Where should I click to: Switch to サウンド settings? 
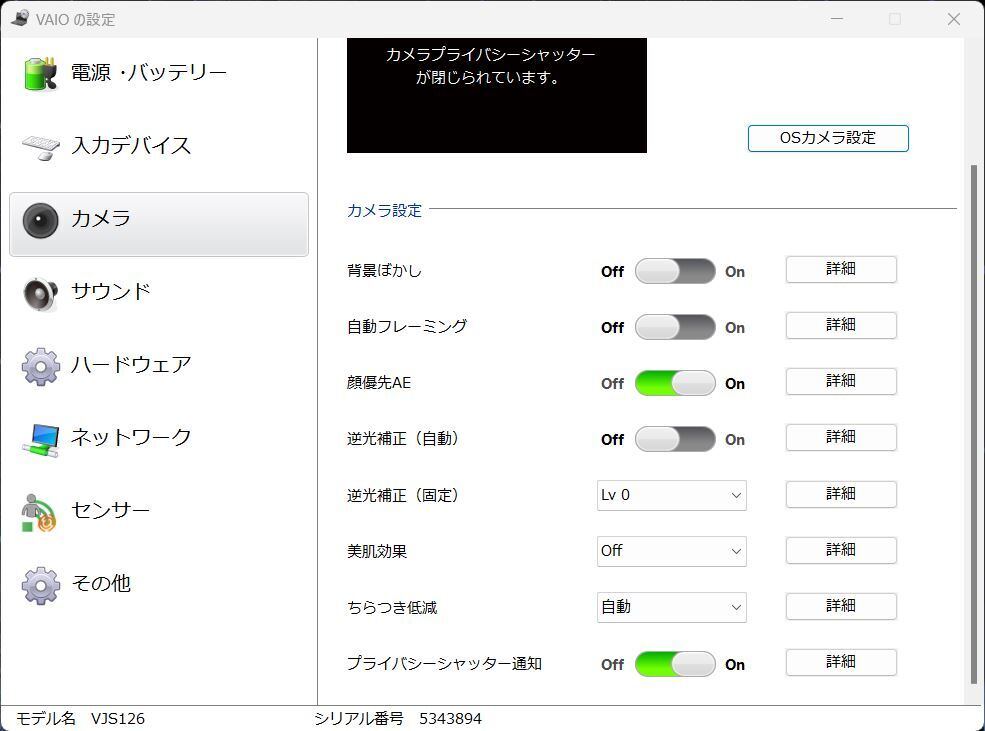(x=159, y=293)
